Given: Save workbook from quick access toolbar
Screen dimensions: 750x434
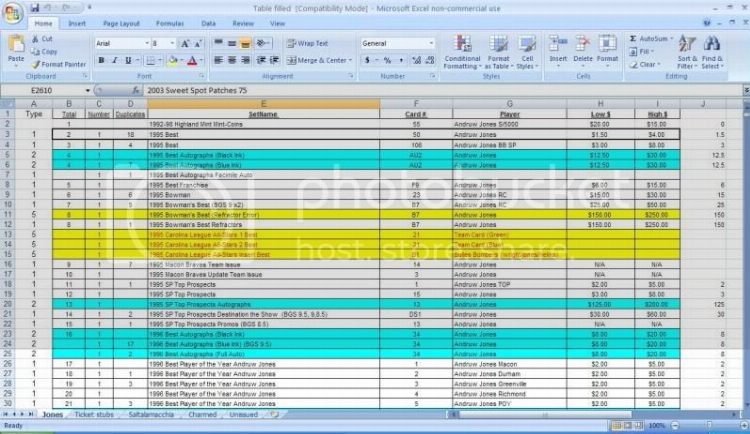Looking at the screenshot, I should (34, 8).
